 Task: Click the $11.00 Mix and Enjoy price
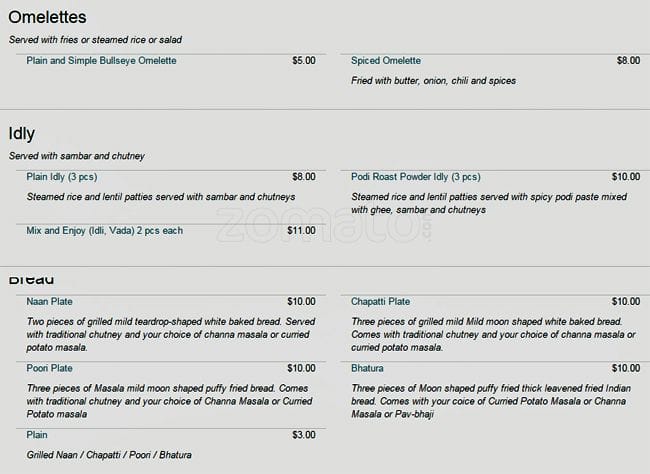tap(301, 230)
